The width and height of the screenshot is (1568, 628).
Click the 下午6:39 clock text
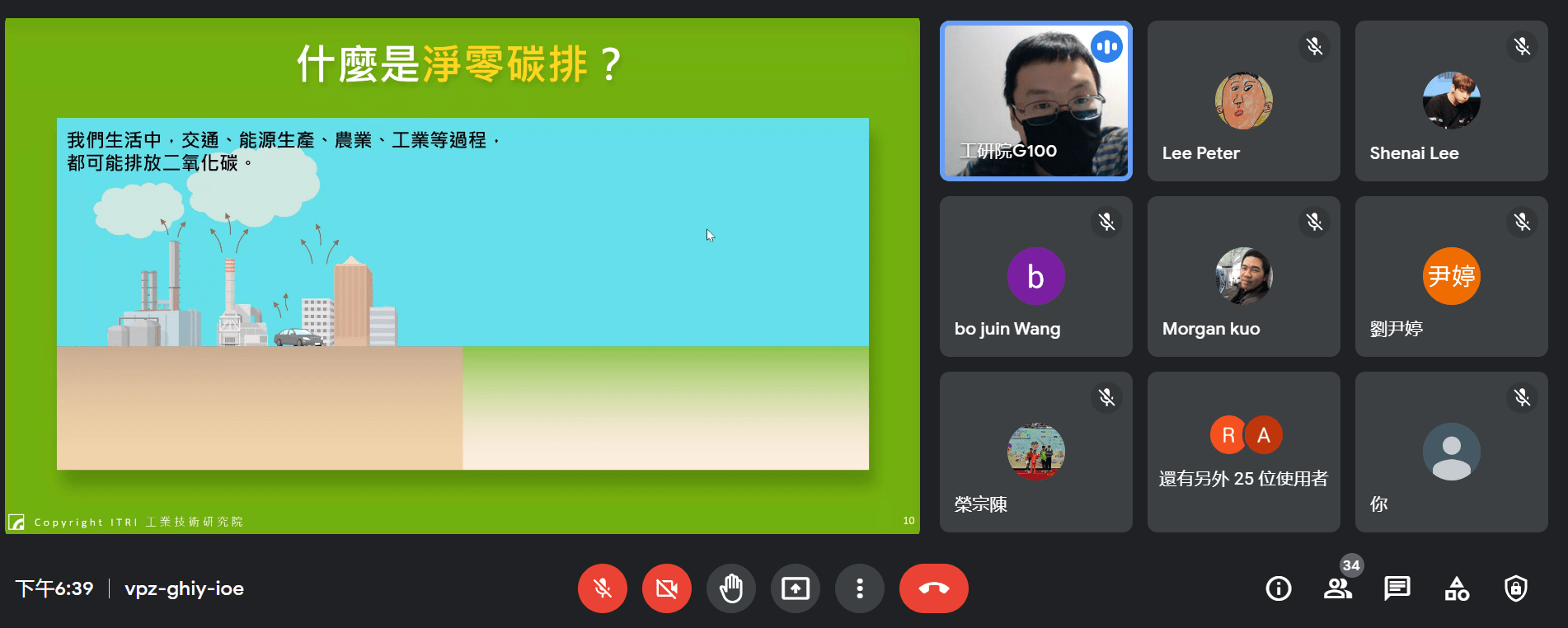[x=54, y=588]
